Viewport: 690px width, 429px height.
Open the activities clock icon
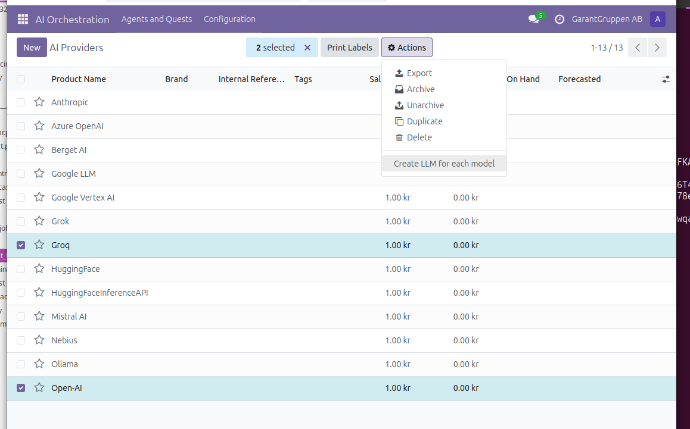559,19
